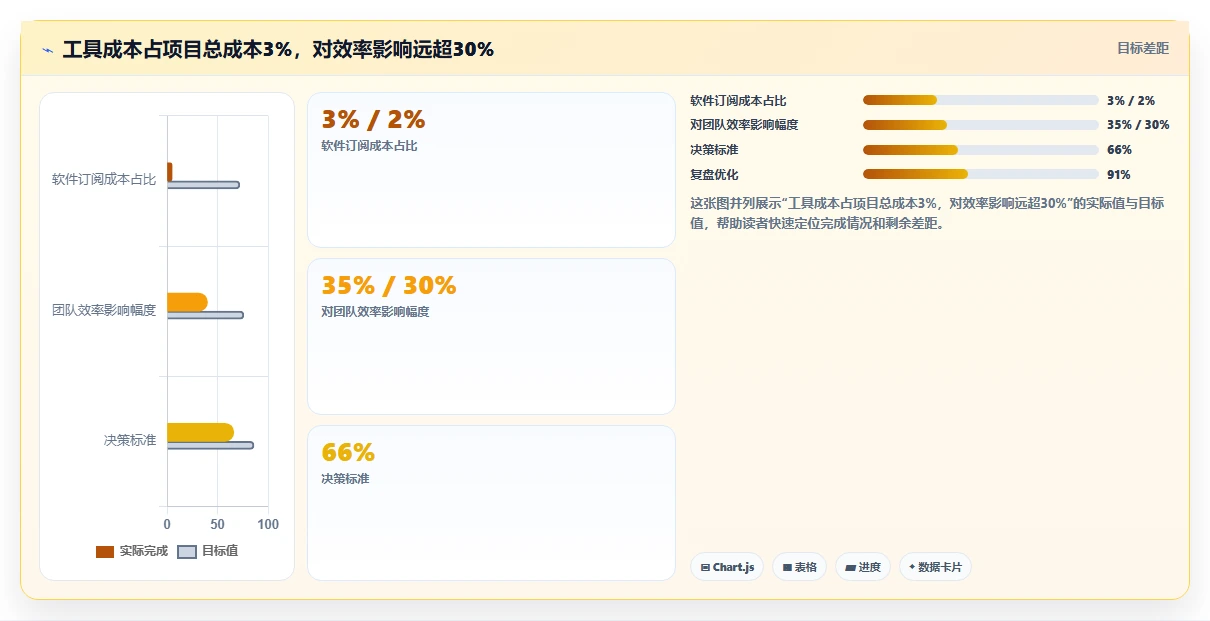
Task: Toggle the 实际完成 legend swatch
Action: pyautogui.click(x=105, y=552)
